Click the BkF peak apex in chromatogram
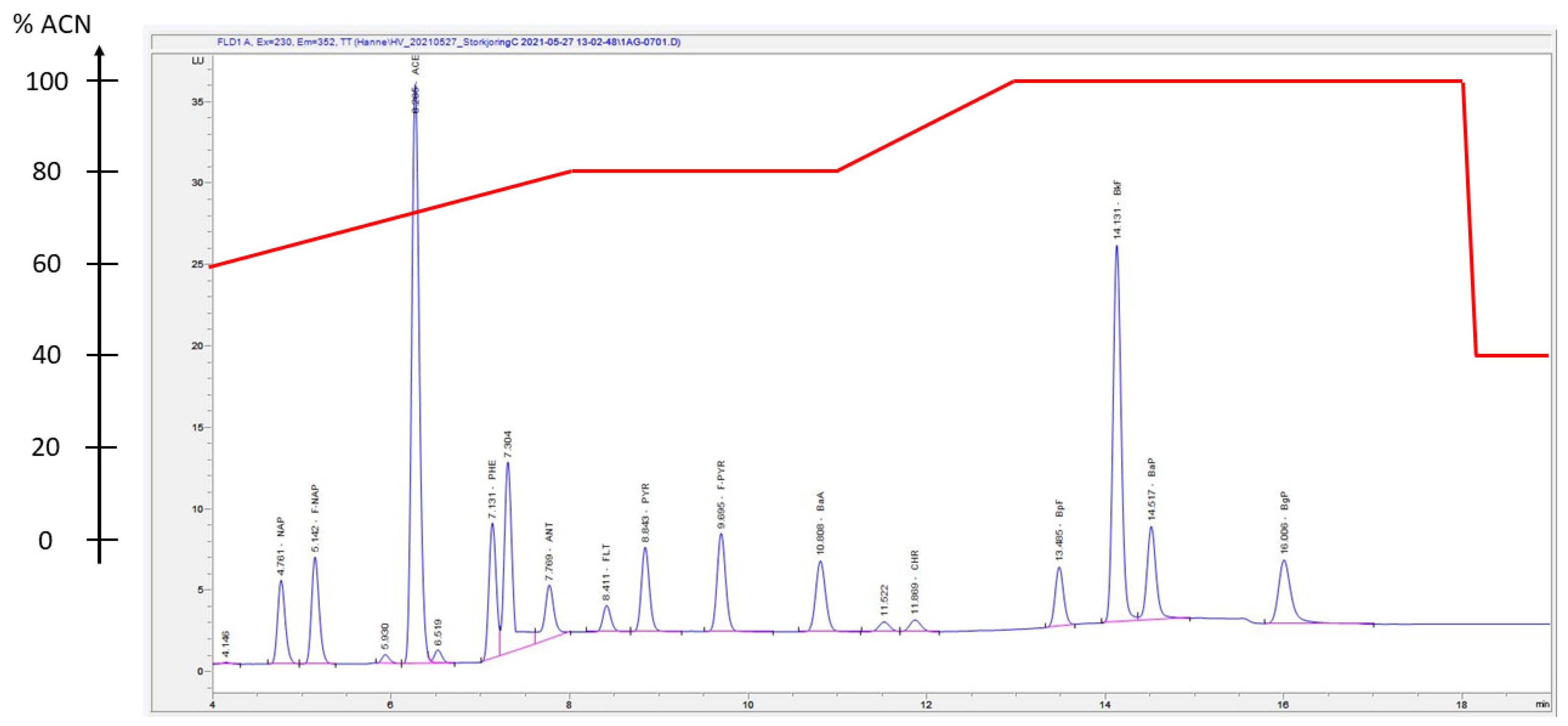 pos(1117,246)
